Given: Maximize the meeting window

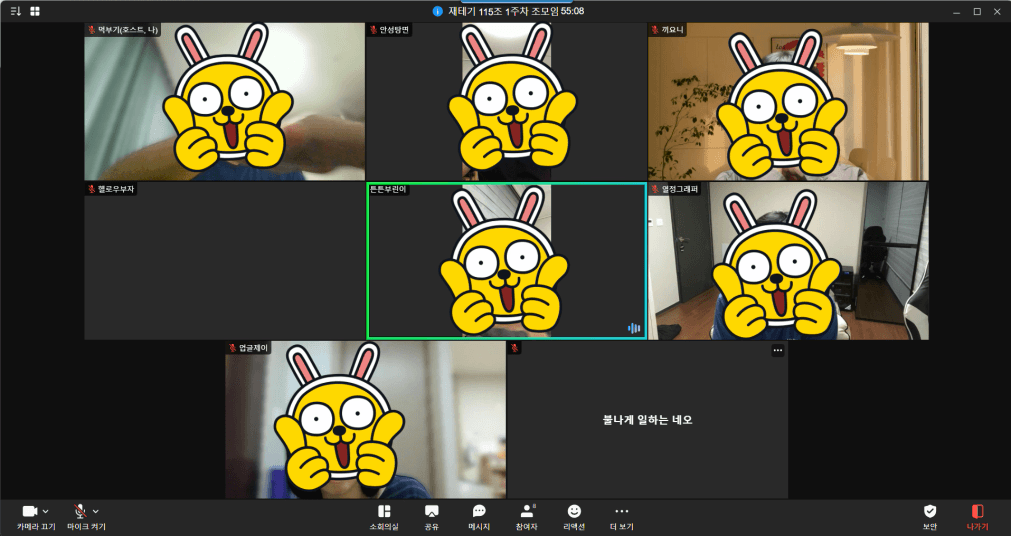Looking at the screenshot, I should [x=977, y=12].
